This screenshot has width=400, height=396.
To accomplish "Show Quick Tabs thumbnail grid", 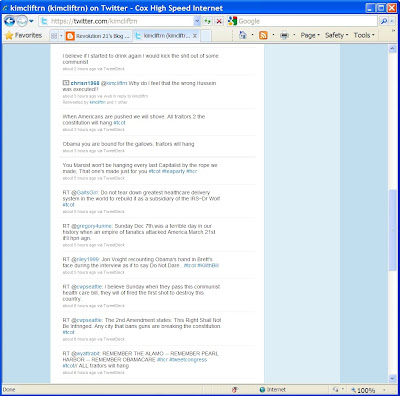I will click(54, 36).
